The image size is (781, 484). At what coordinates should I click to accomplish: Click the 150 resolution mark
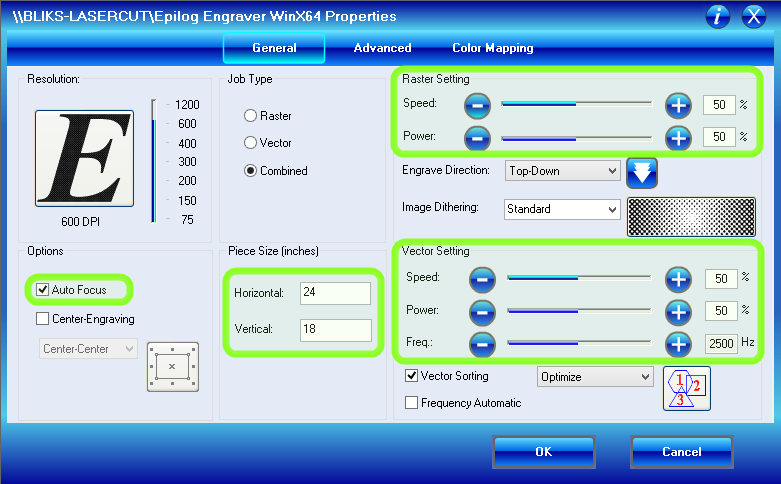click(x=187, y=201)
